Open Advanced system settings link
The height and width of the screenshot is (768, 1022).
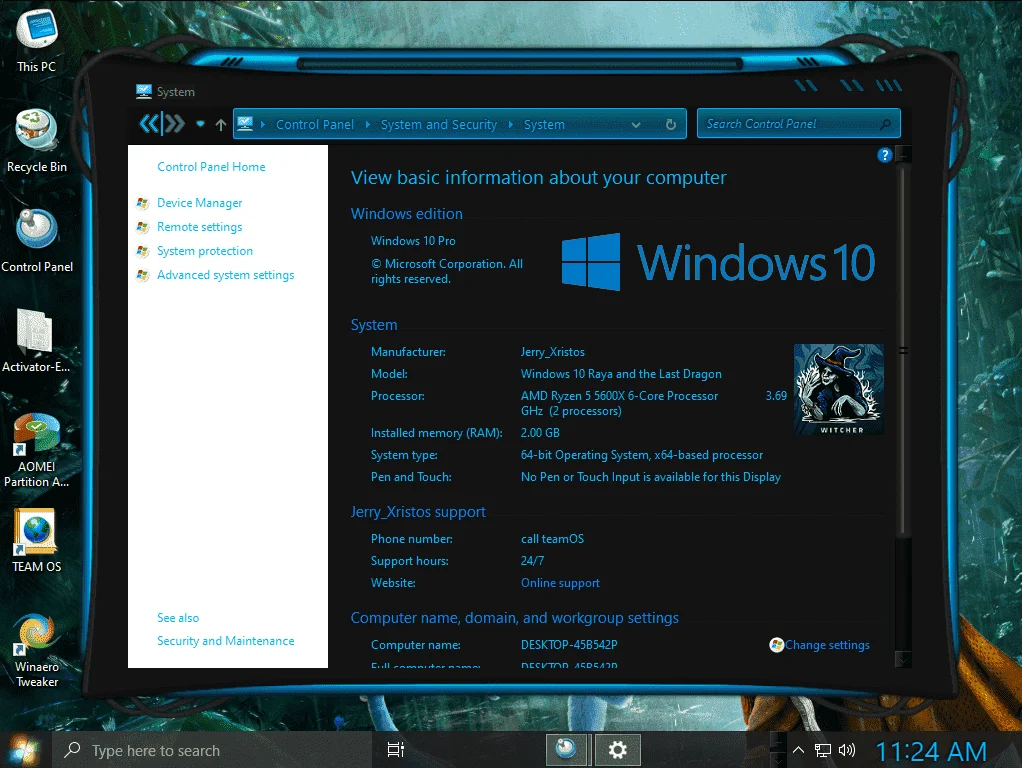tap(226, 275)
